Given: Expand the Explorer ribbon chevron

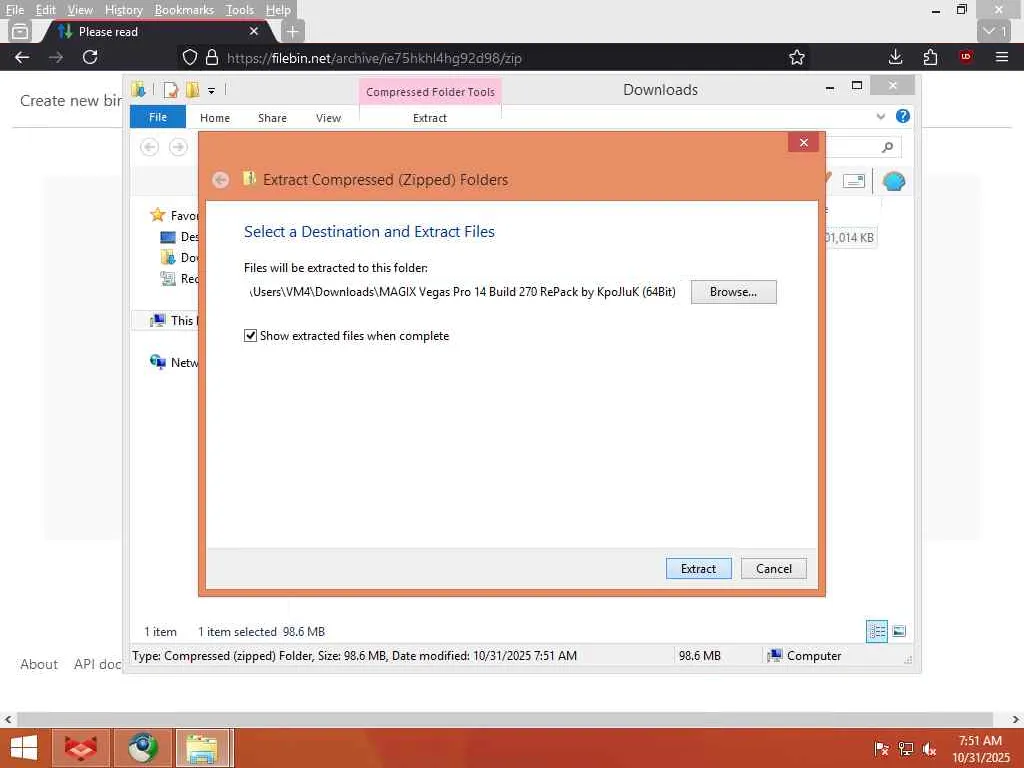Looking at the screenshot, I should 880,117.
